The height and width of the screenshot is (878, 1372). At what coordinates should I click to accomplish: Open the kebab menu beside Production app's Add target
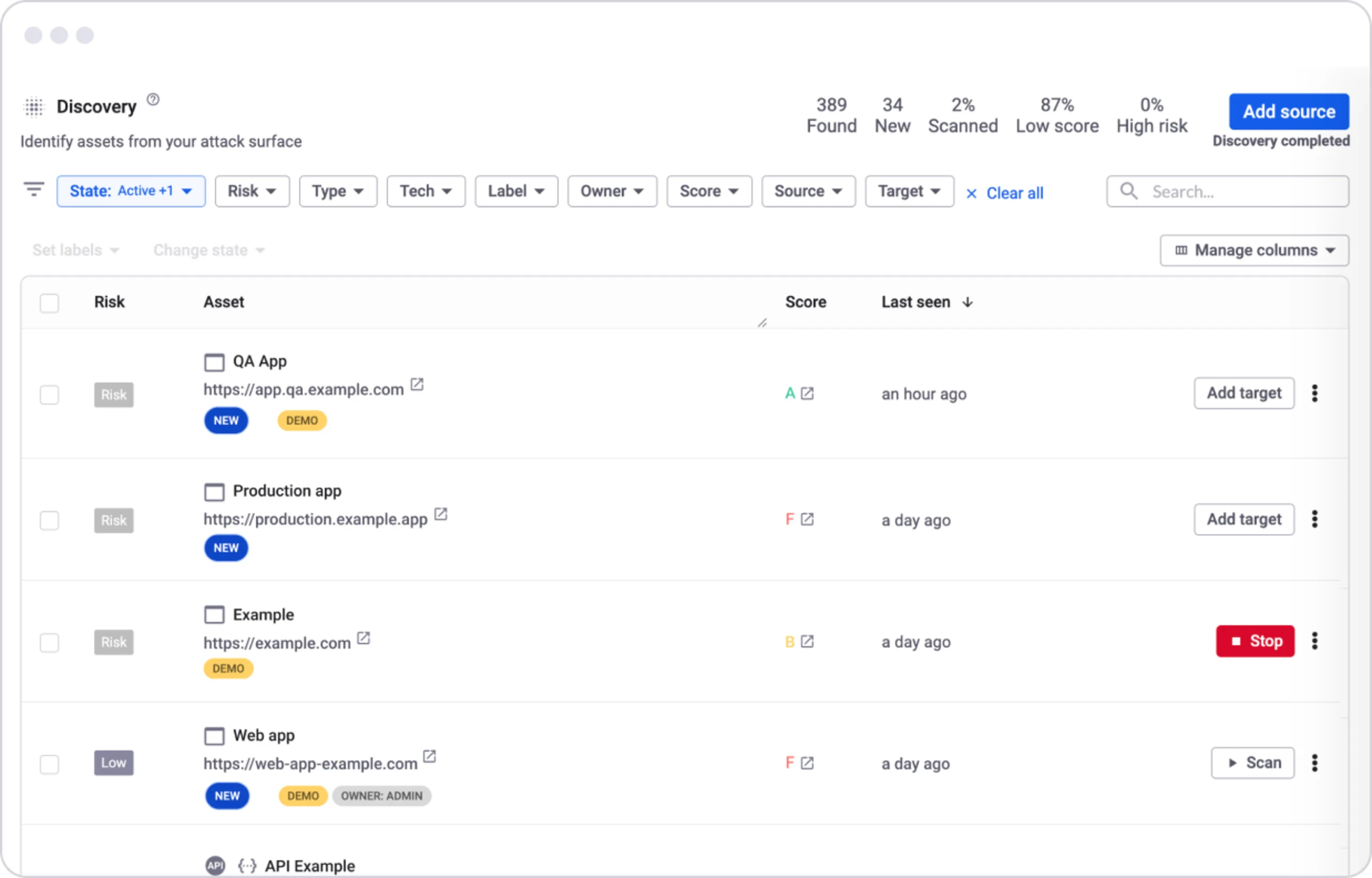tap(1315, 519)
